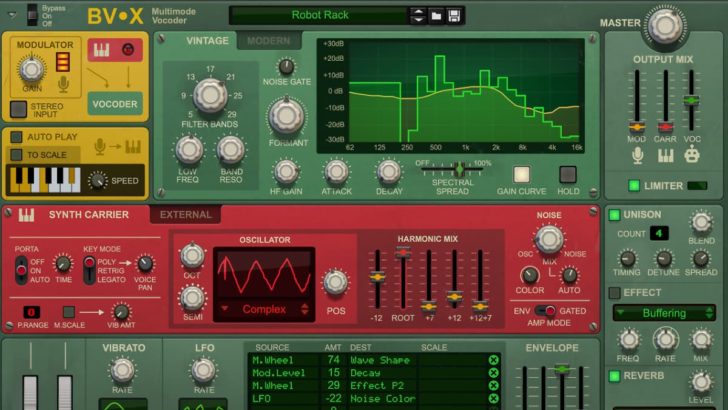Adjust the Attack knob
The height and width of the screenshot is (410, 728).
(x=336, y=172)
